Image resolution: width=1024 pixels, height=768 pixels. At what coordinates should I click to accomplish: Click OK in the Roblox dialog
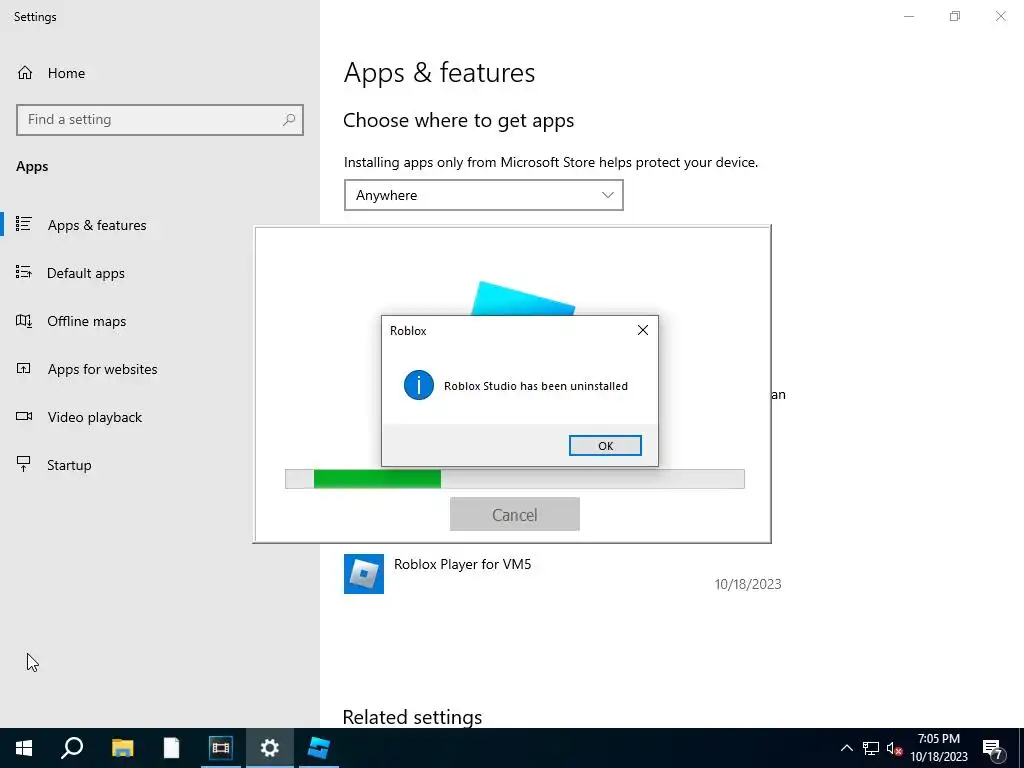pyautogui.click(x=605, y=445)
